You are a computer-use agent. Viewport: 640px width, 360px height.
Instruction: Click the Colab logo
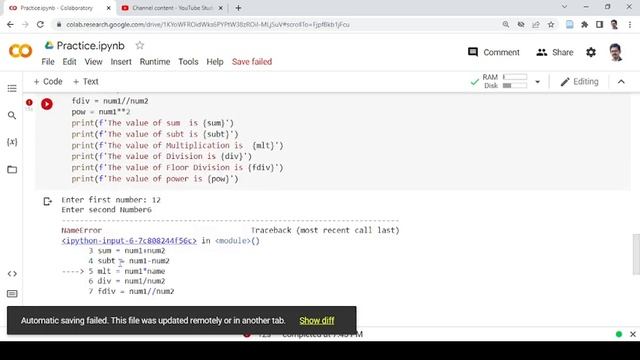coord(20,51)
